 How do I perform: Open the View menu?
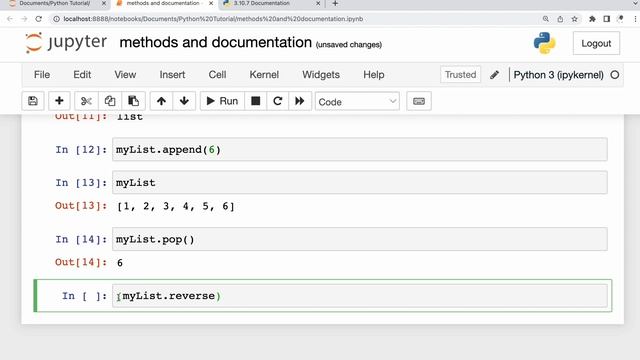point(125,75)
